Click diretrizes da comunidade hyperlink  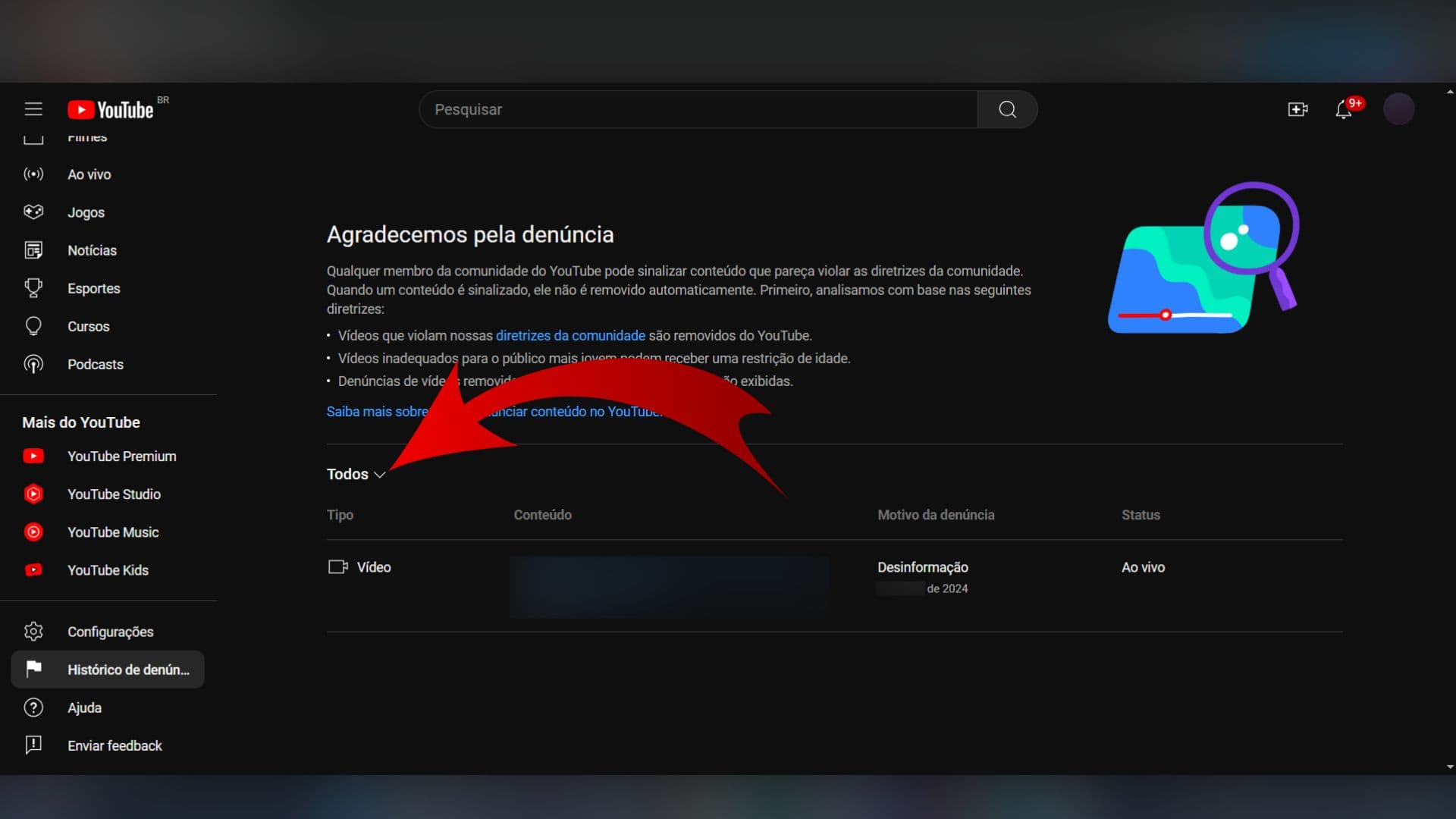[x=570, y=335]
